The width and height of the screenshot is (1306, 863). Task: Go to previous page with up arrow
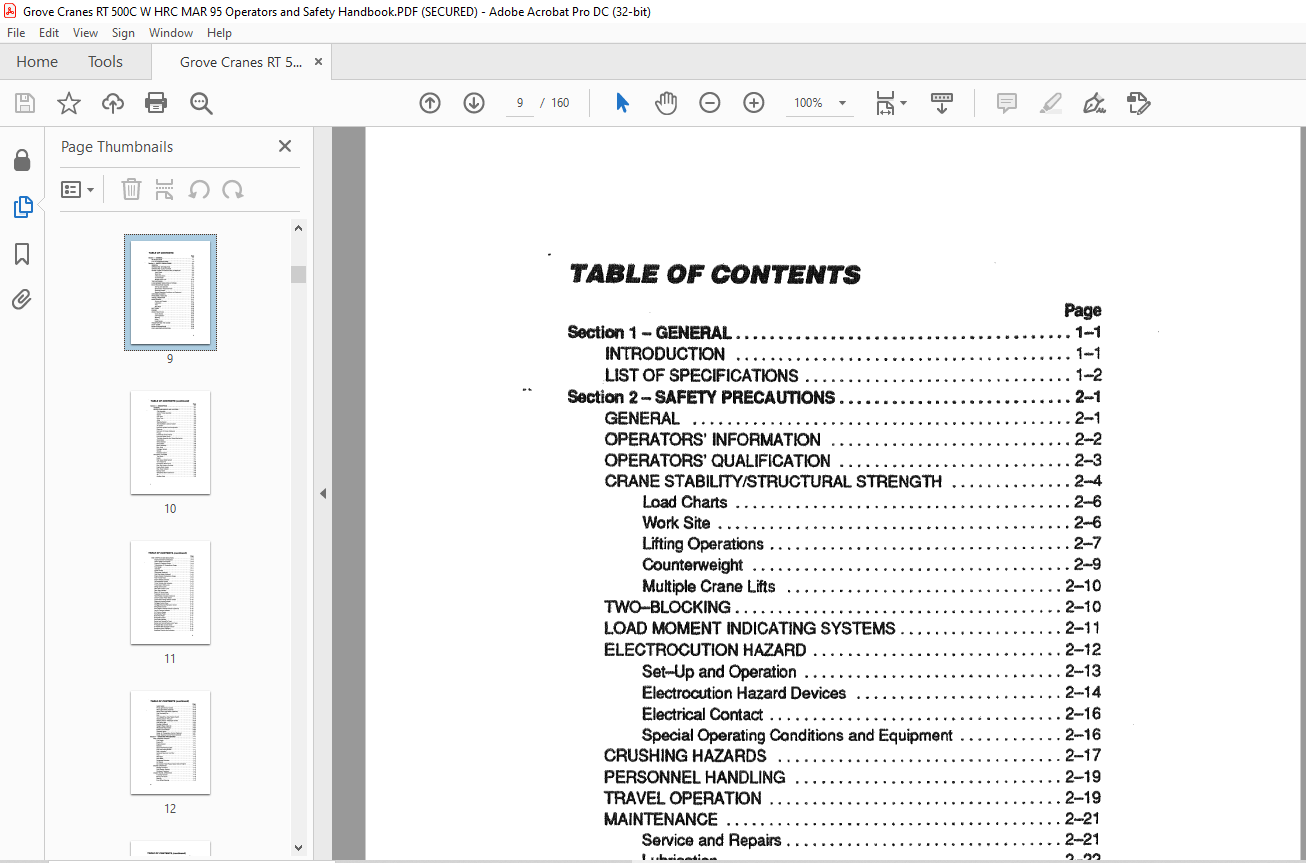(x=430, y=103)
